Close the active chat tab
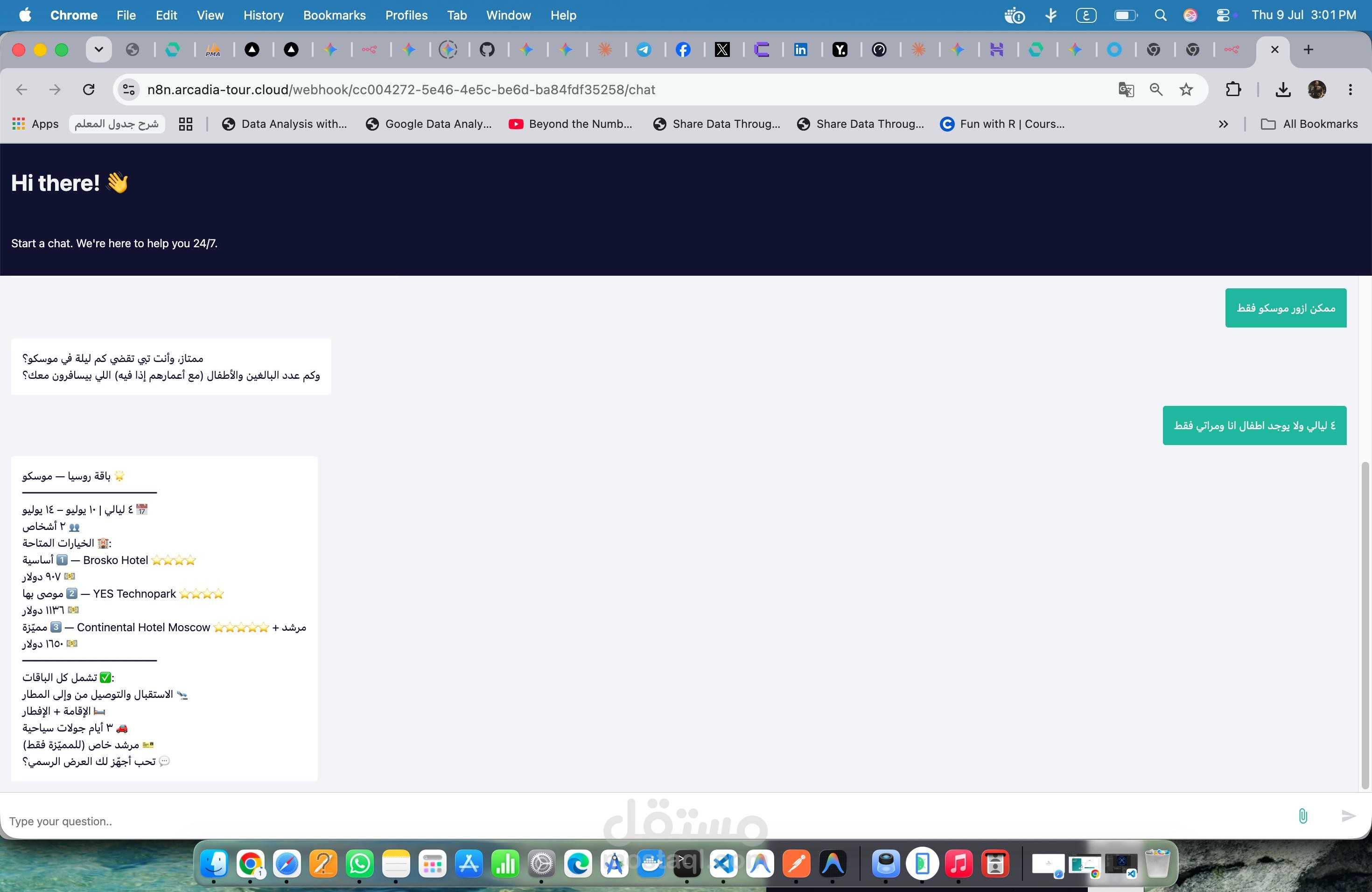Screen dimensions: 1372x892 1274,49
